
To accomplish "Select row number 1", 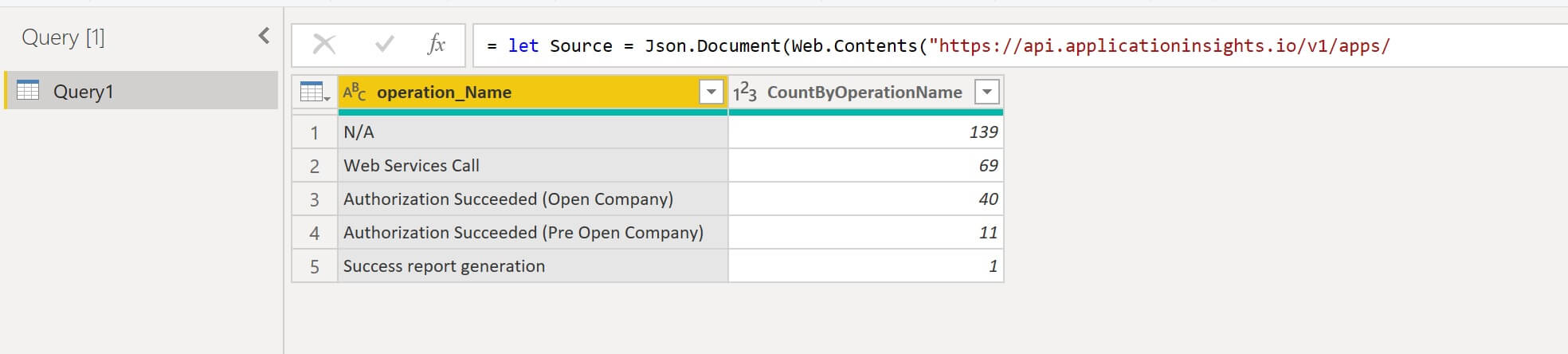I will pos(315,132).
